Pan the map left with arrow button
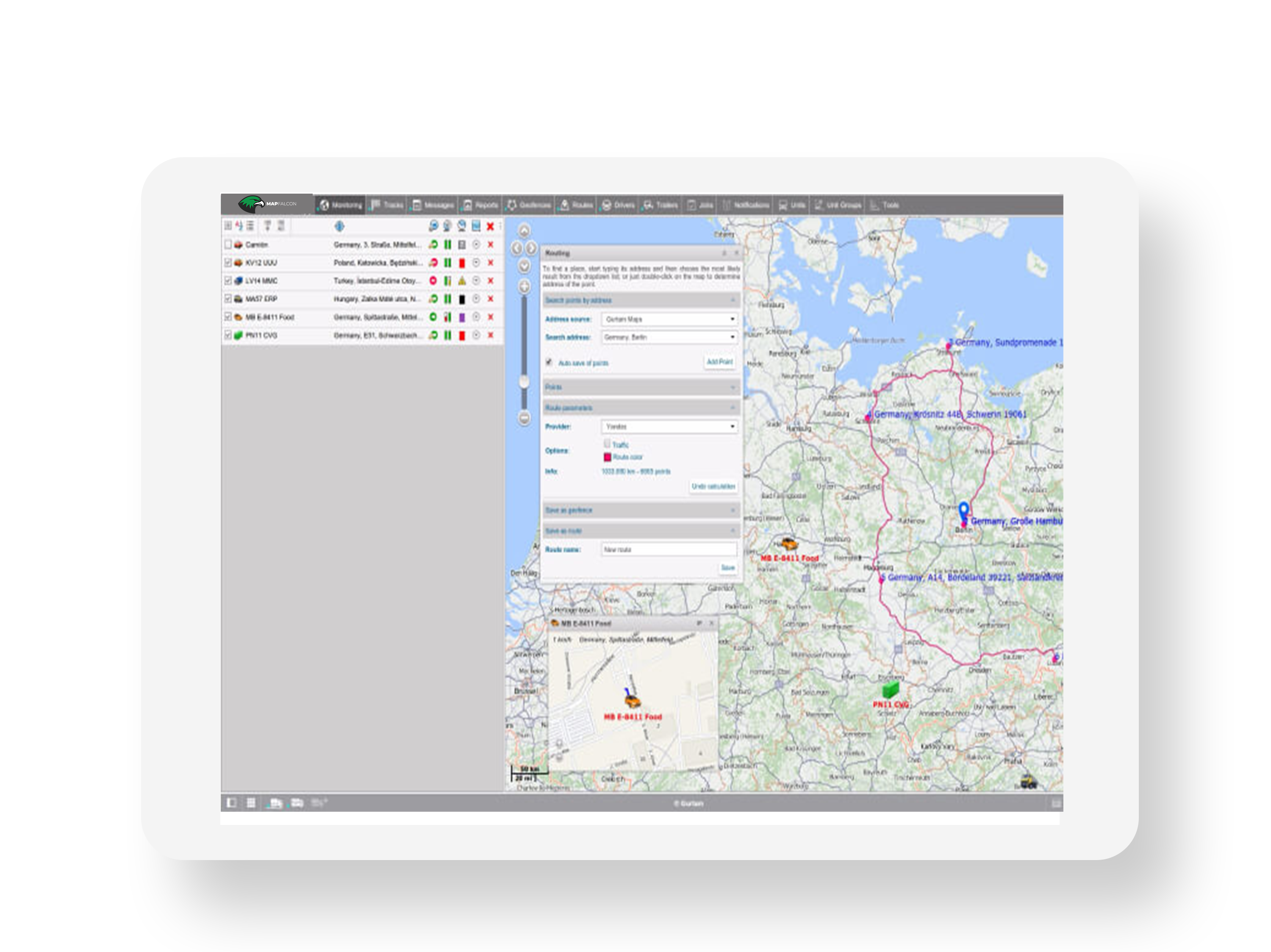The height and width of the screenshot is (952, 1271). (x=516, y=248)
